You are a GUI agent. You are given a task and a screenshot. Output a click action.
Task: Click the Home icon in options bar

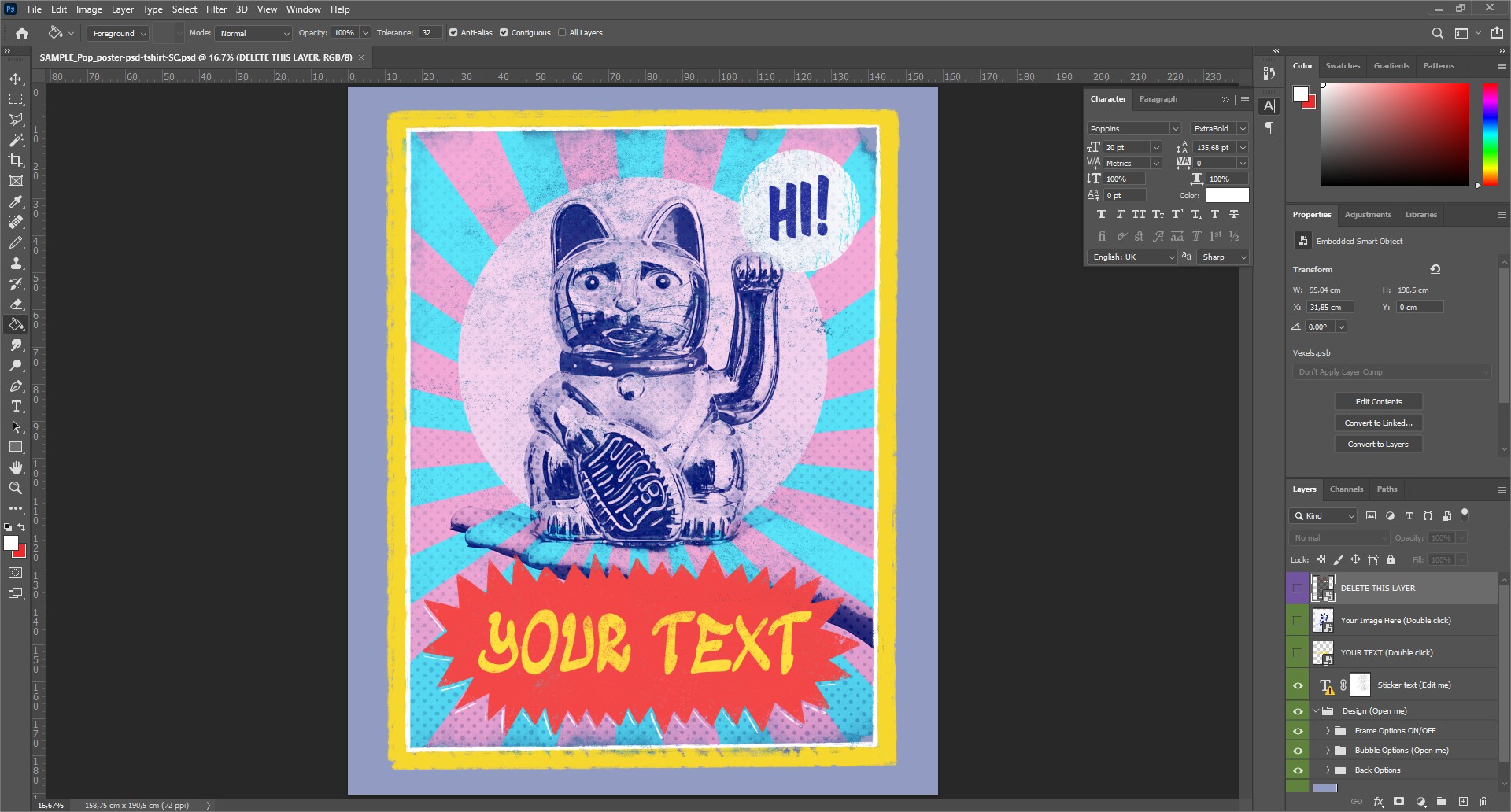(x=22, y=33)
